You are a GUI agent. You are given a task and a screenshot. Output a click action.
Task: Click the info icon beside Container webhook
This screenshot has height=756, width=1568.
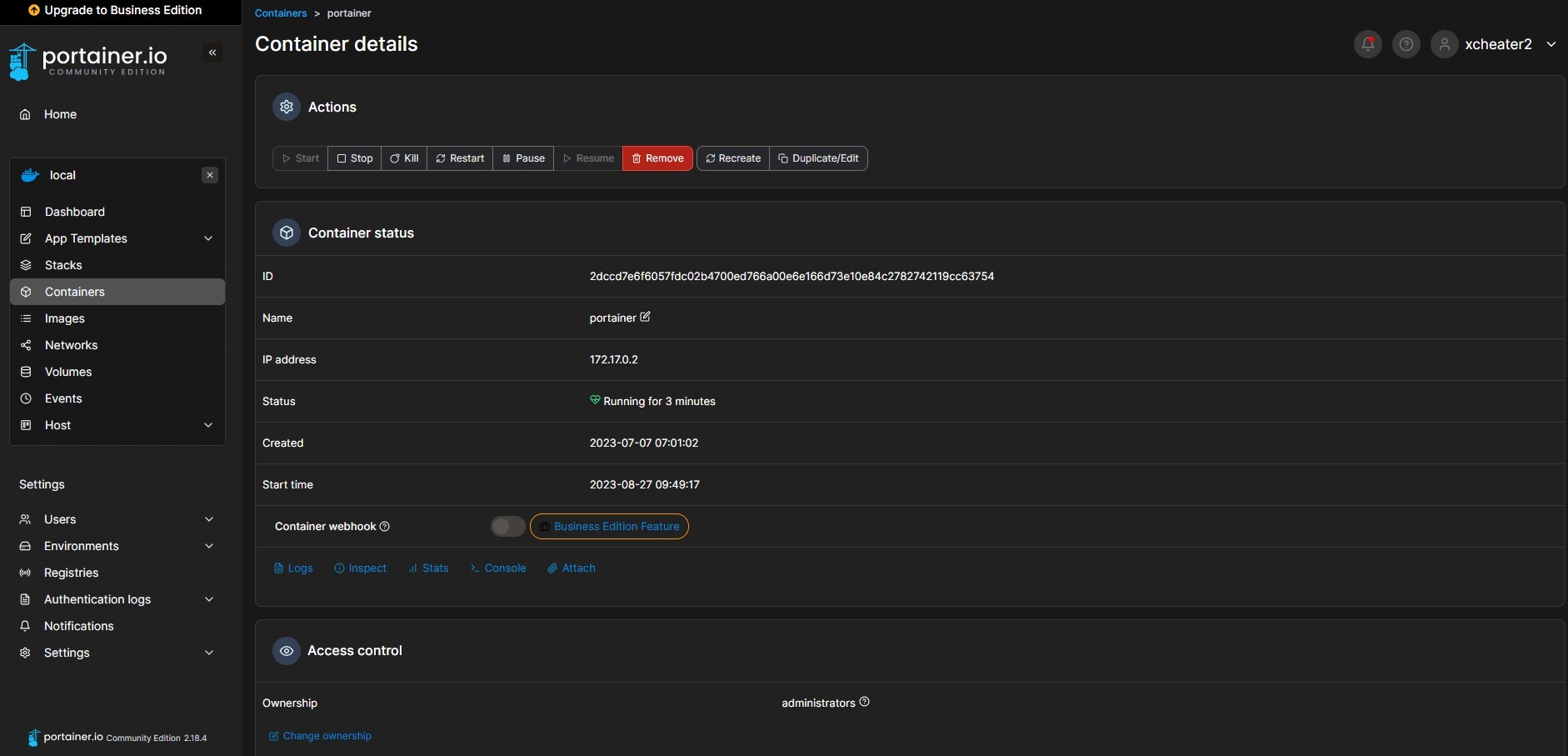[x=385, y=526]
